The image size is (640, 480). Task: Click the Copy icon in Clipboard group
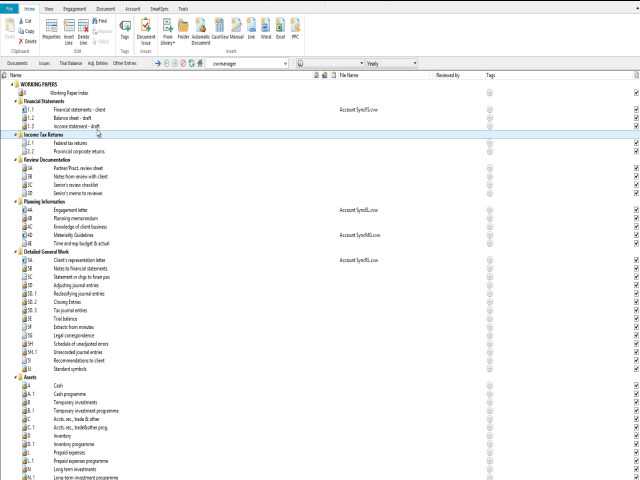click(x=21, y=31)
